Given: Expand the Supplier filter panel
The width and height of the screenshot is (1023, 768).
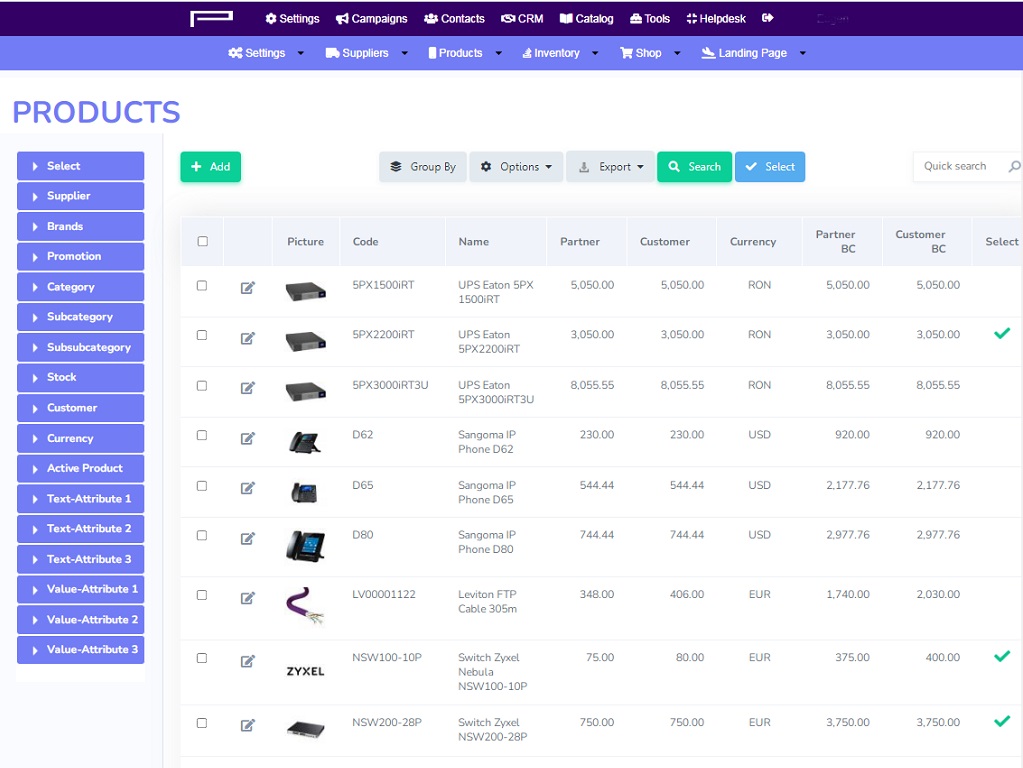Looking at the screenshot, I should coord(80,196).
